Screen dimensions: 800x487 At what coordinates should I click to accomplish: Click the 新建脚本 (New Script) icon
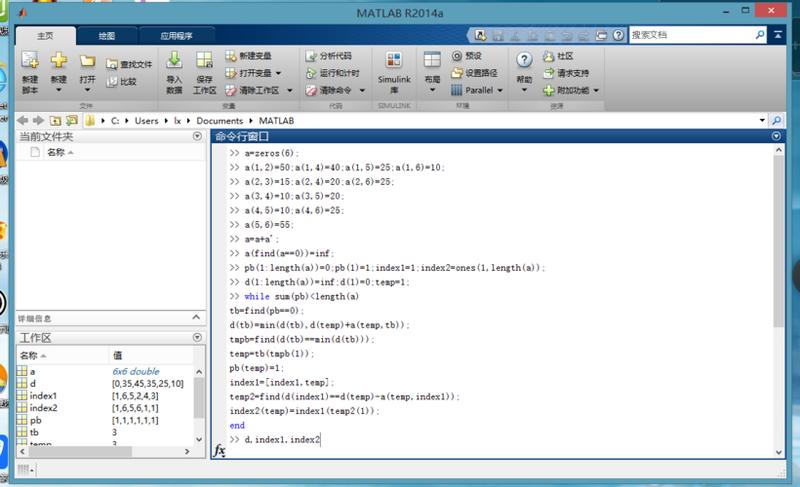(x=30, y=61)
